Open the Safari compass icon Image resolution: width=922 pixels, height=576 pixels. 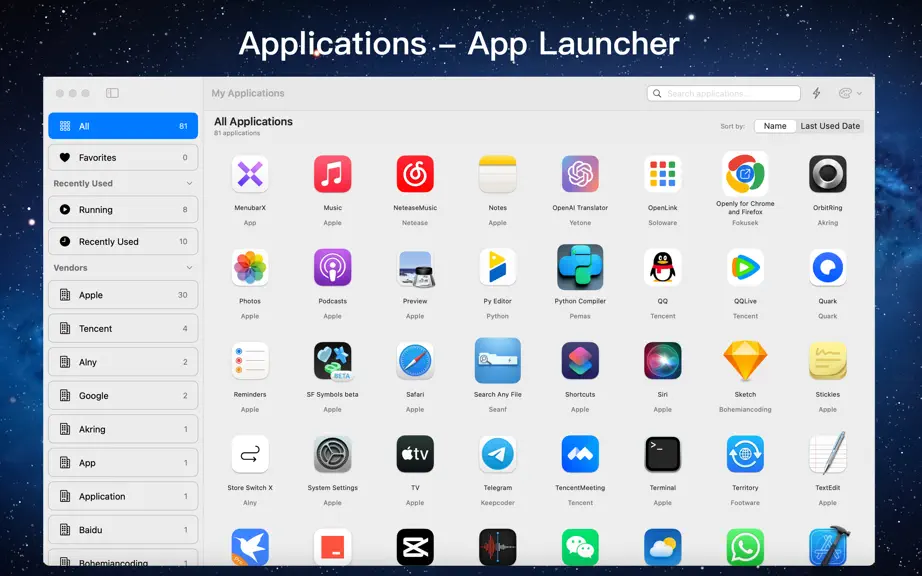[x=415, y=361]
